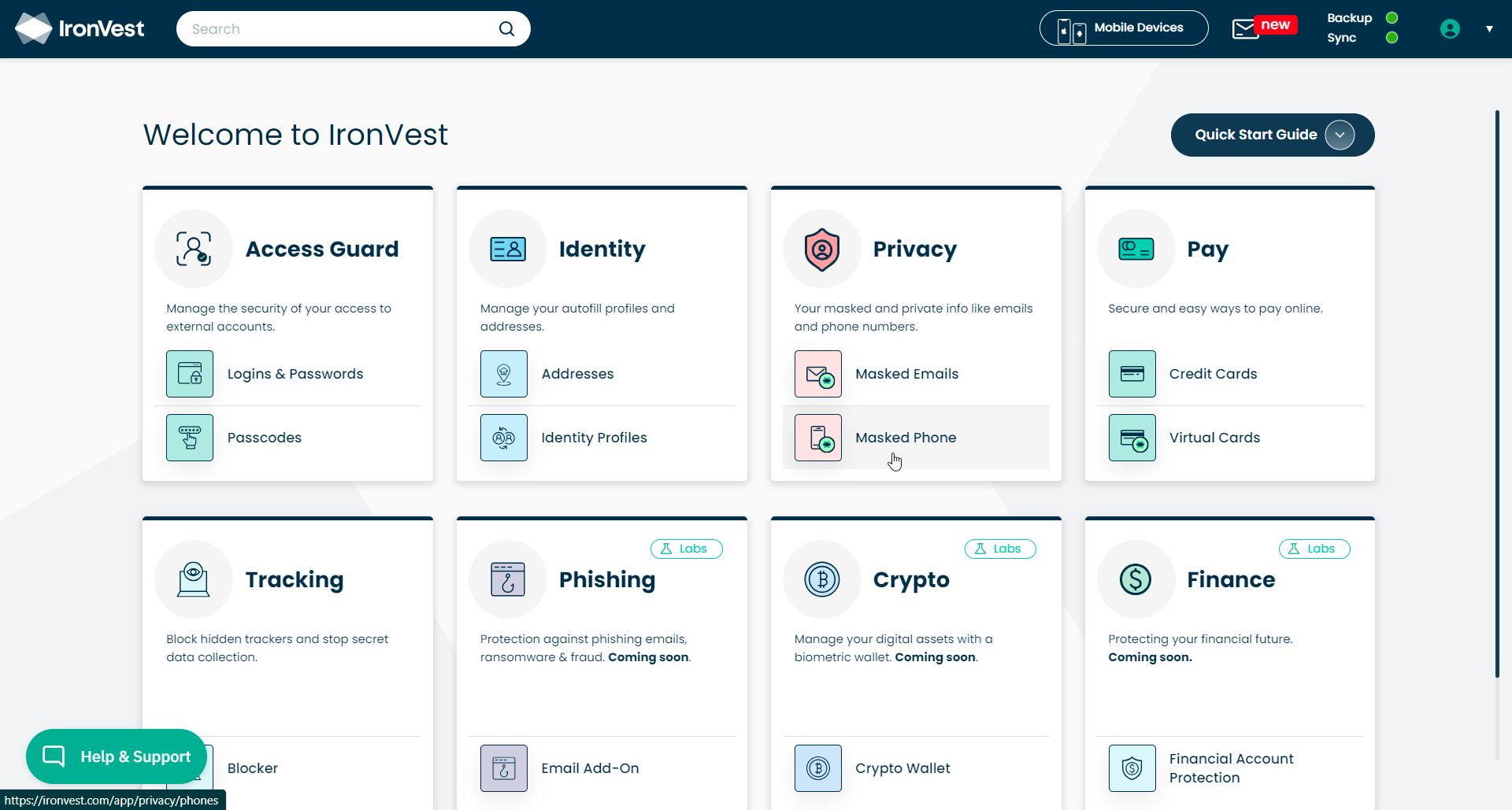This screenshot has height=810, width=1512.
Task: Click the user account avatar icon
Action: pyautogui.click(x=1450, y=29)
